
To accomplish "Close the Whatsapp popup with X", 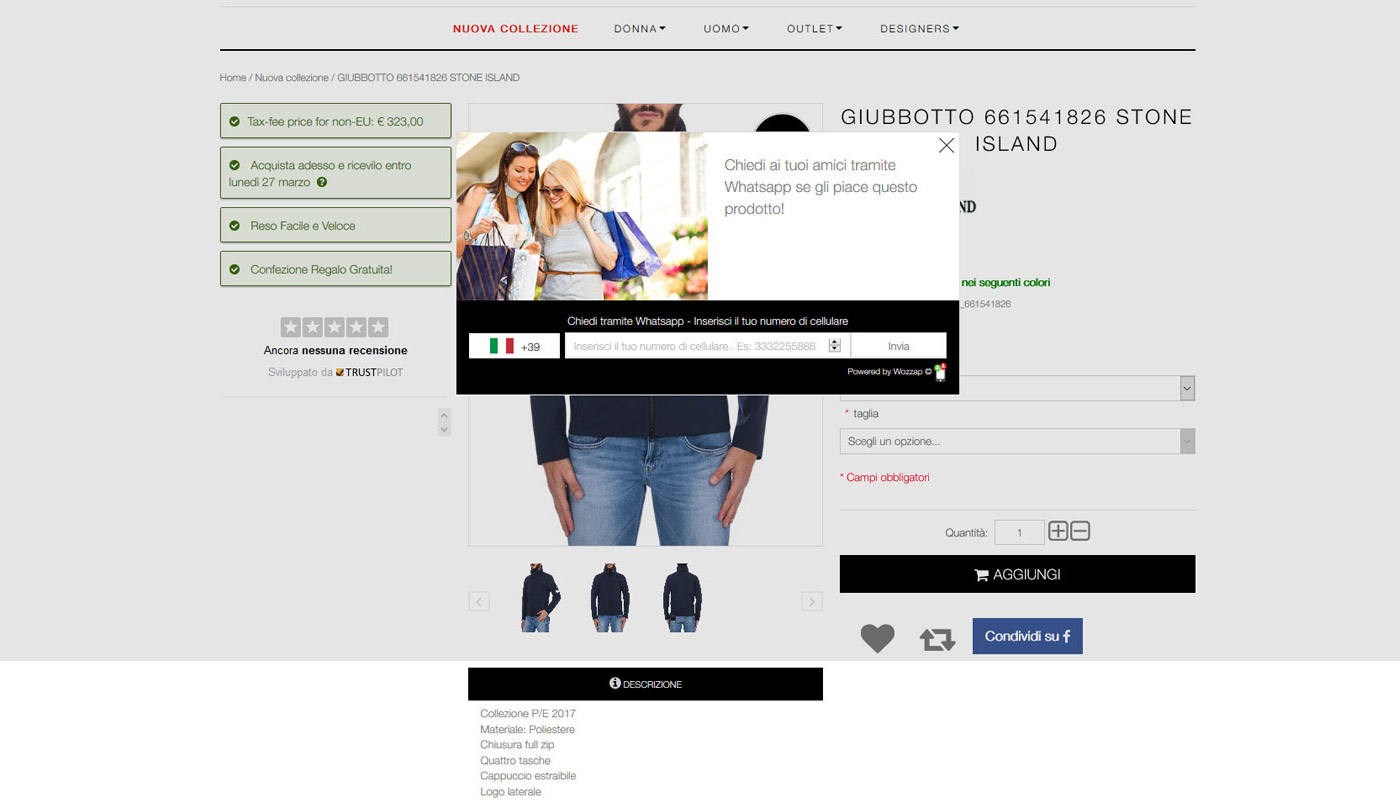I will 946,146.
